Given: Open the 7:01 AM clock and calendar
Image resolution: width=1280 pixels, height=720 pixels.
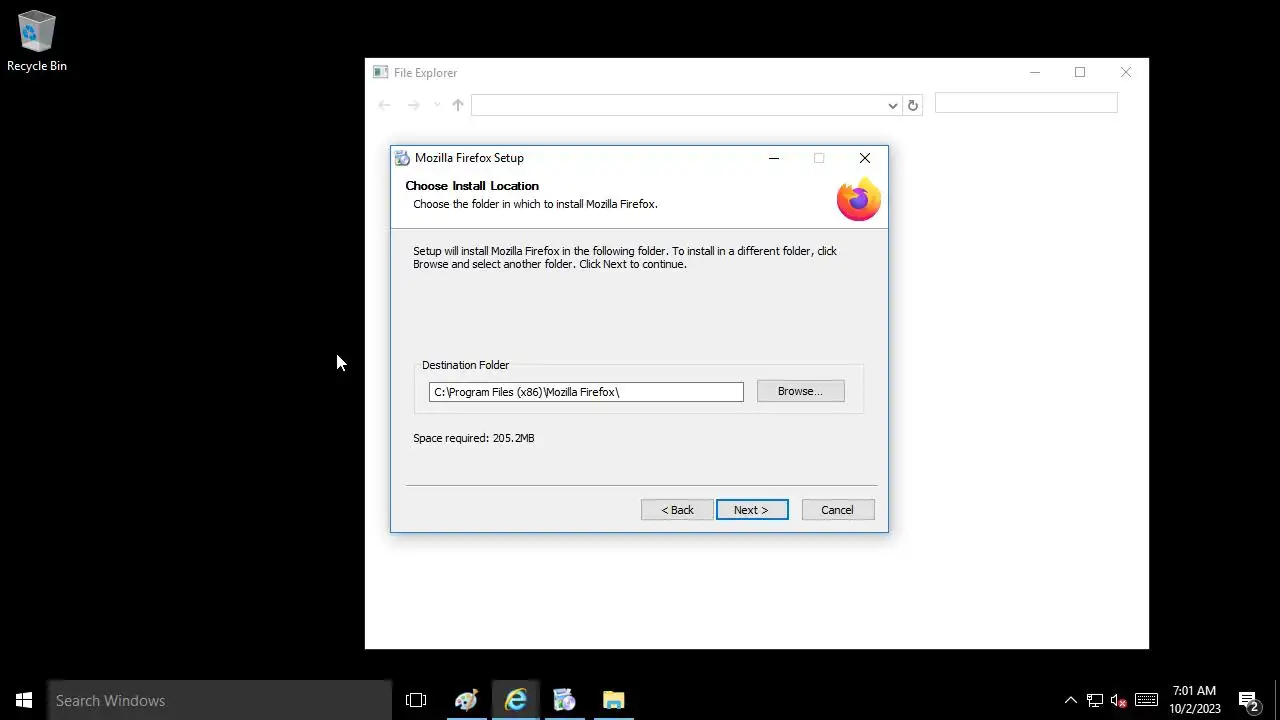Looking at the screenshot, I should click(1195, 700).
